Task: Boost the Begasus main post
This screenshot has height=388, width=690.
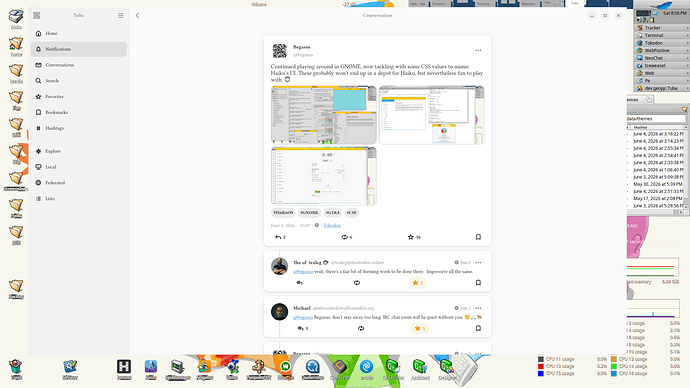Action: [x=347, y=237]
